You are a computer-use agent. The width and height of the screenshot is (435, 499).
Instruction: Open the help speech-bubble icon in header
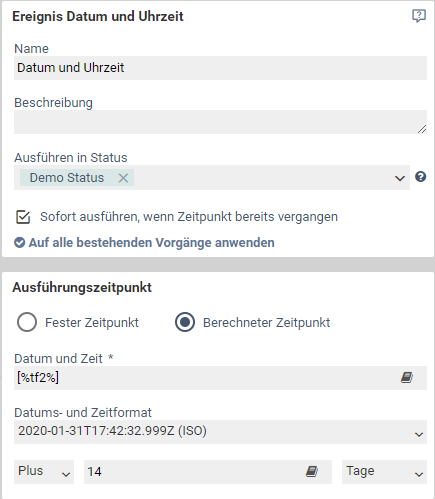tap(419, 16)
